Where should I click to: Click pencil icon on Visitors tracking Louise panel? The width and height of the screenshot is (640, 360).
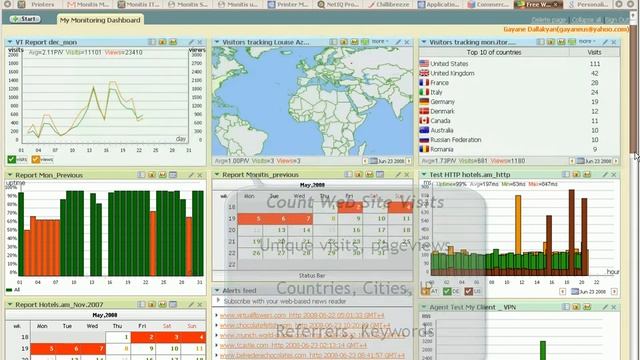[x=398, y=42]
